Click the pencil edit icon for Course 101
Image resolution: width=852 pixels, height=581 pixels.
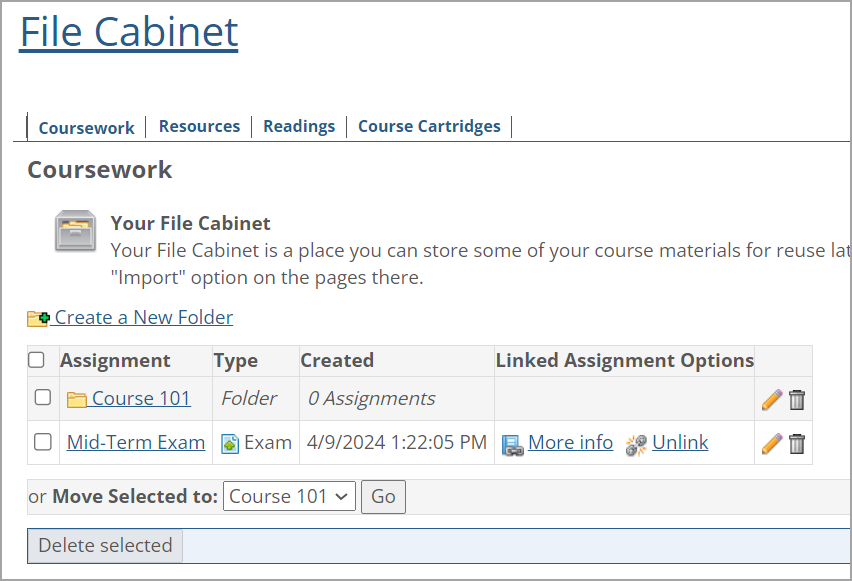tap(772, 399)
